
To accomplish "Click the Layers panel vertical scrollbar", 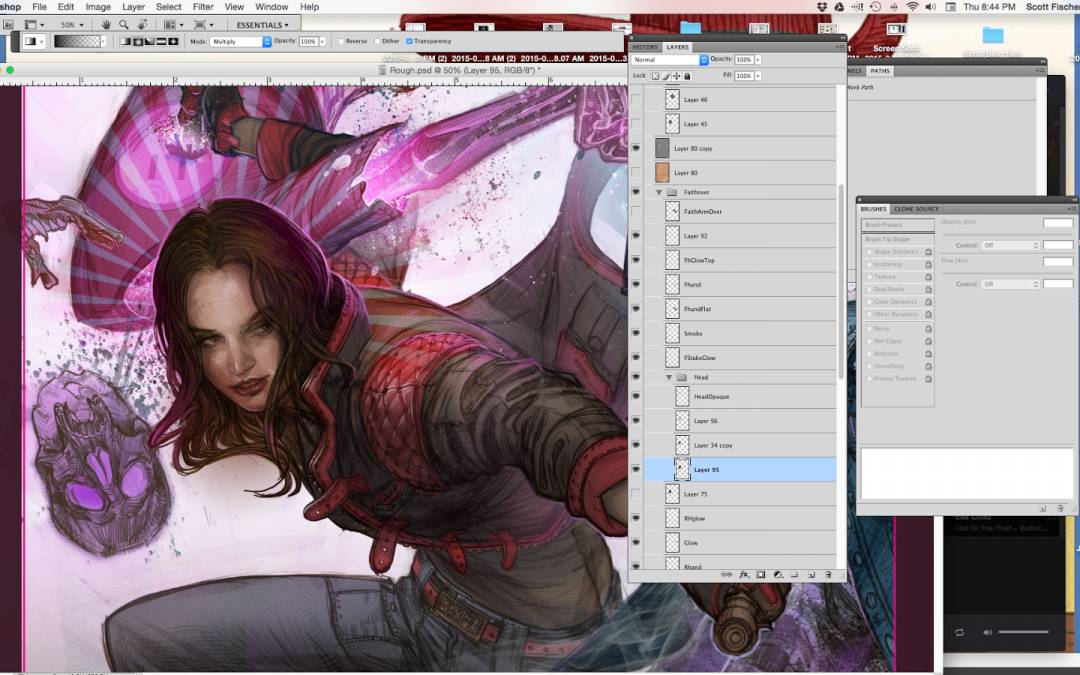I will [840, 282].
